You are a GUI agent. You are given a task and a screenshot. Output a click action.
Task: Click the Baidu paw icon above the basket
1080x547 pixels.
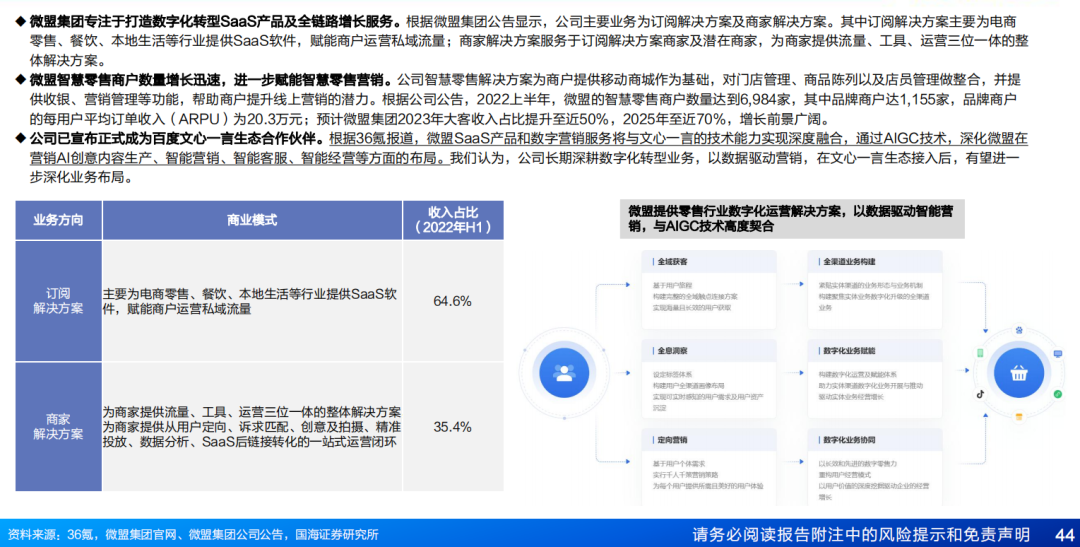coord(1019,331)
